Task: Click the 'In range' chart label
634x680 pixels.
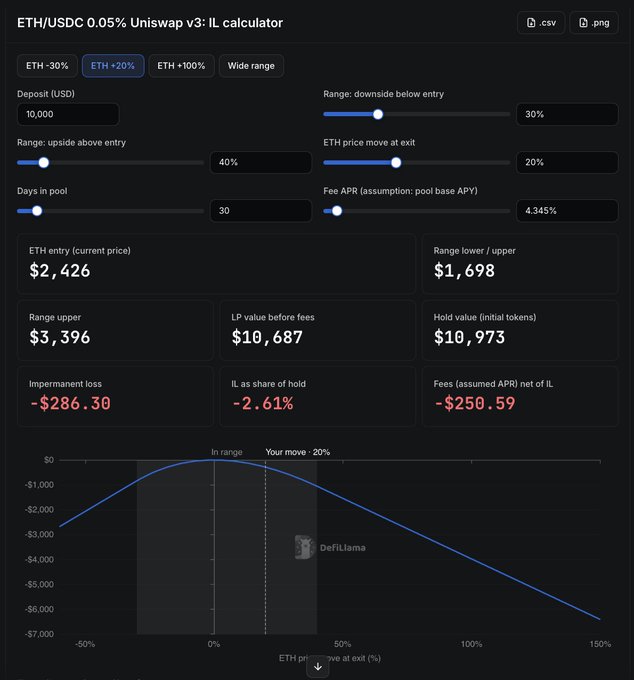Action: point(227,452)
